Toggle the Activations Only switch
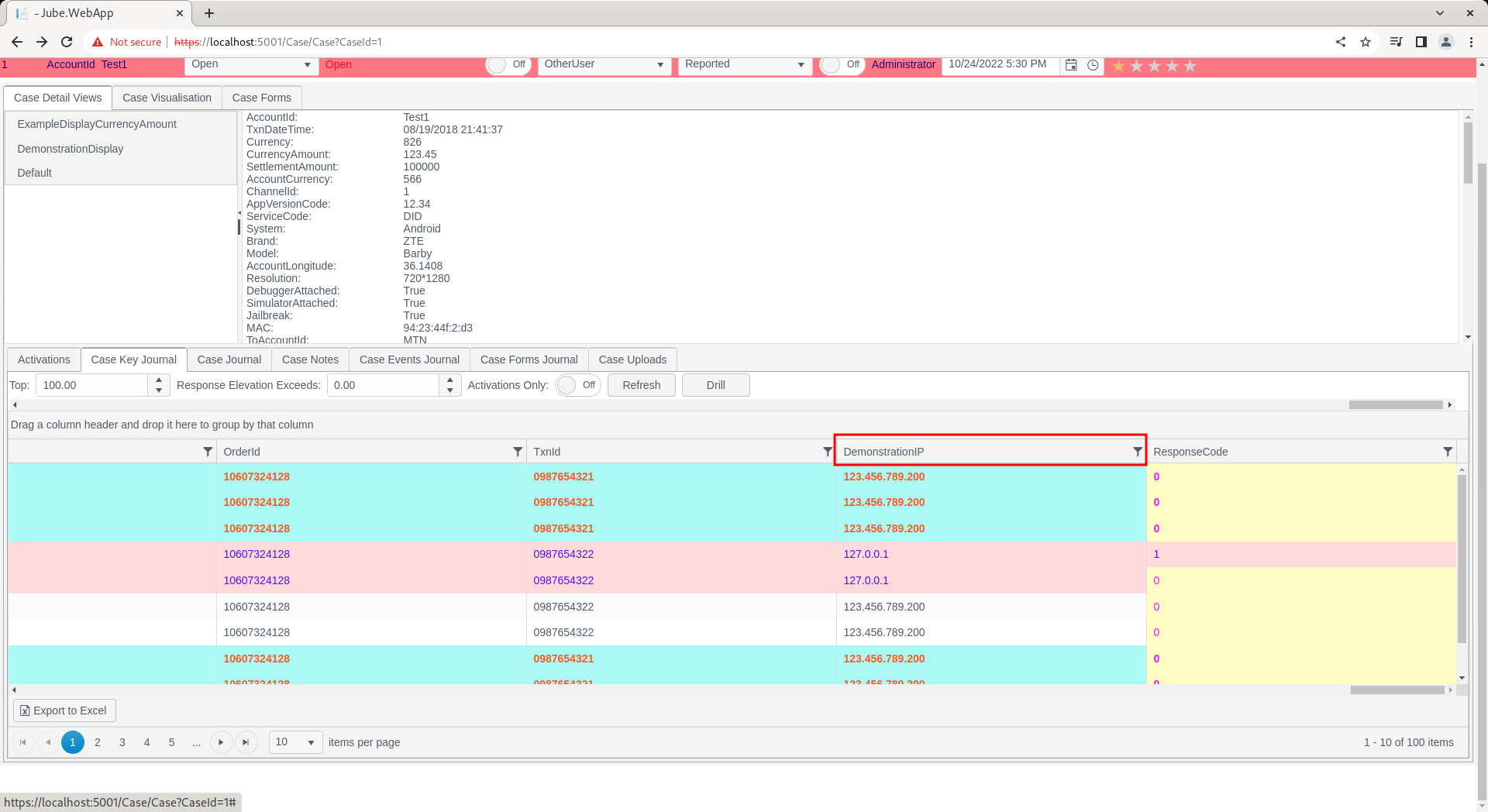The width and height of the screenshot is (1488, 812). (x=578, y=385)
